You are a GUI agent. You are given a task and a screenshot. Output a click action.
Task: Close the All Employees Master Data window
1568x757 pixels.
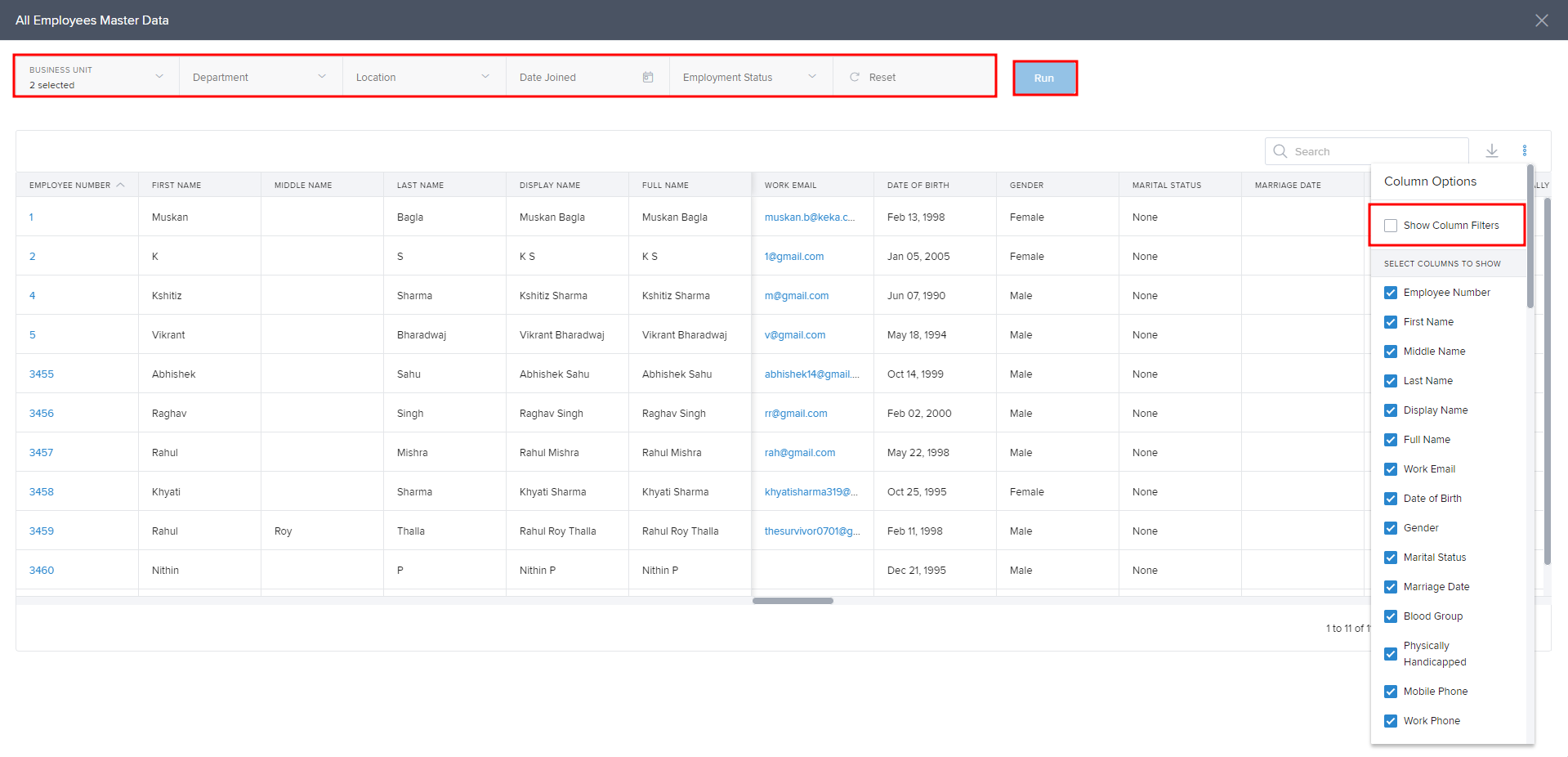pyautogui.click(x=1541, y=20)
